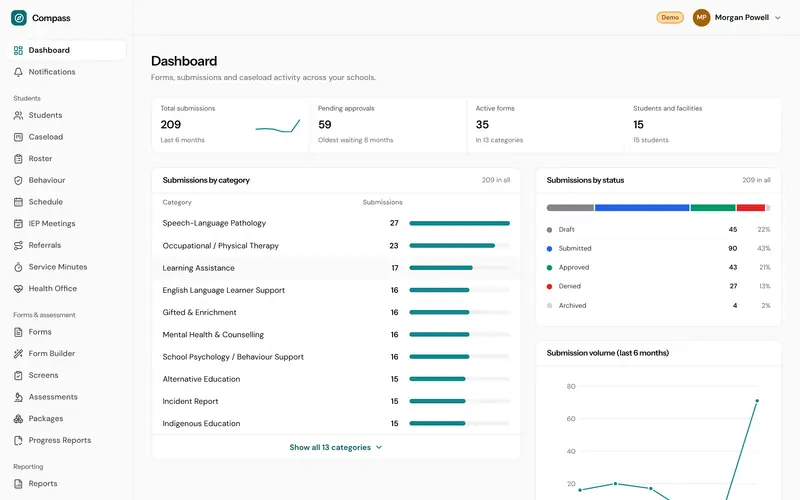
Task: Select the Alternative Education row
Action: pos(336,380)
